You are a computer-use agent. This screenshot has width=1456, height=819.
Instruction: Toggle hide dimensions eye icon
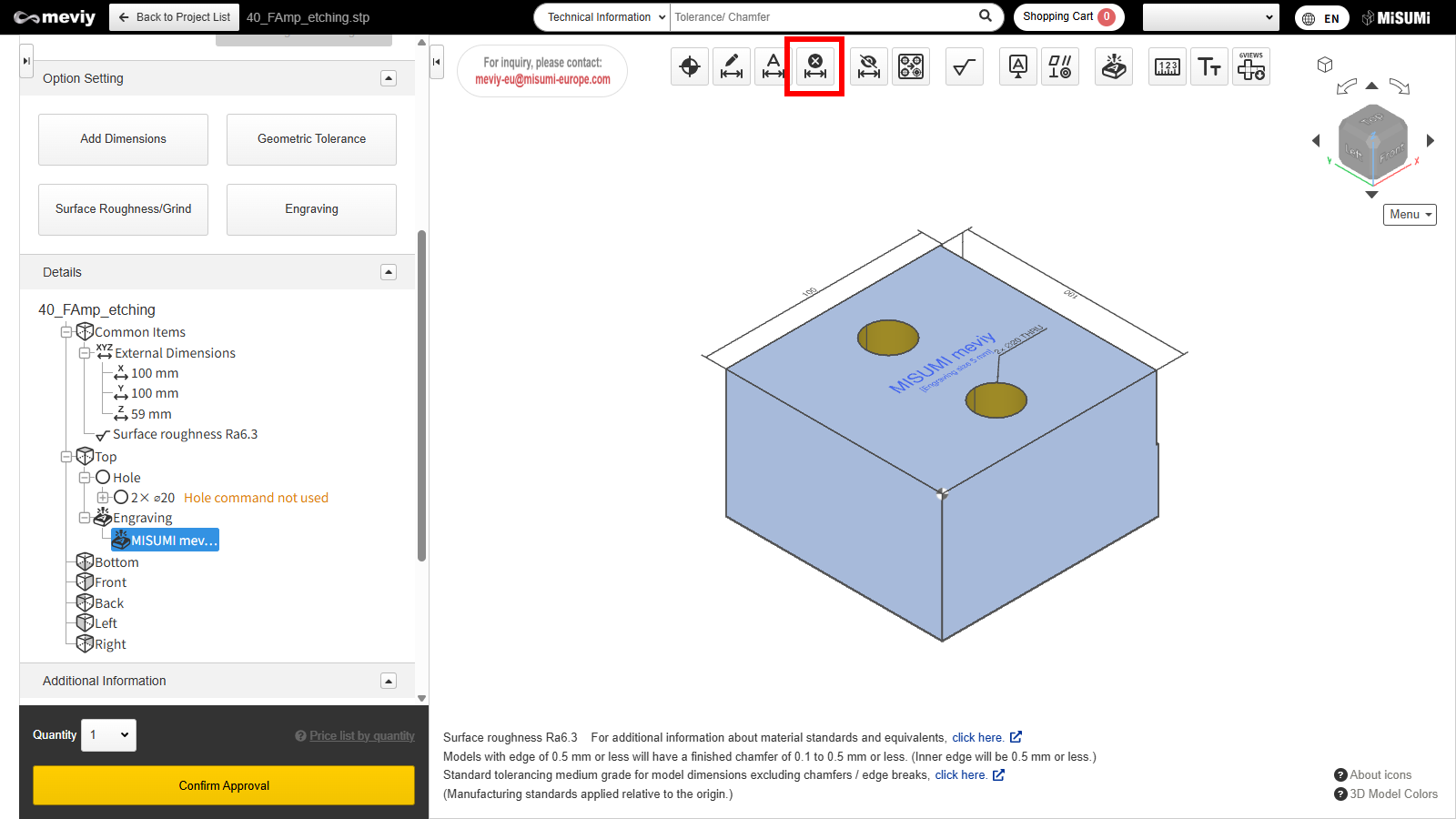pyautogui.click(x=869, y=66)
